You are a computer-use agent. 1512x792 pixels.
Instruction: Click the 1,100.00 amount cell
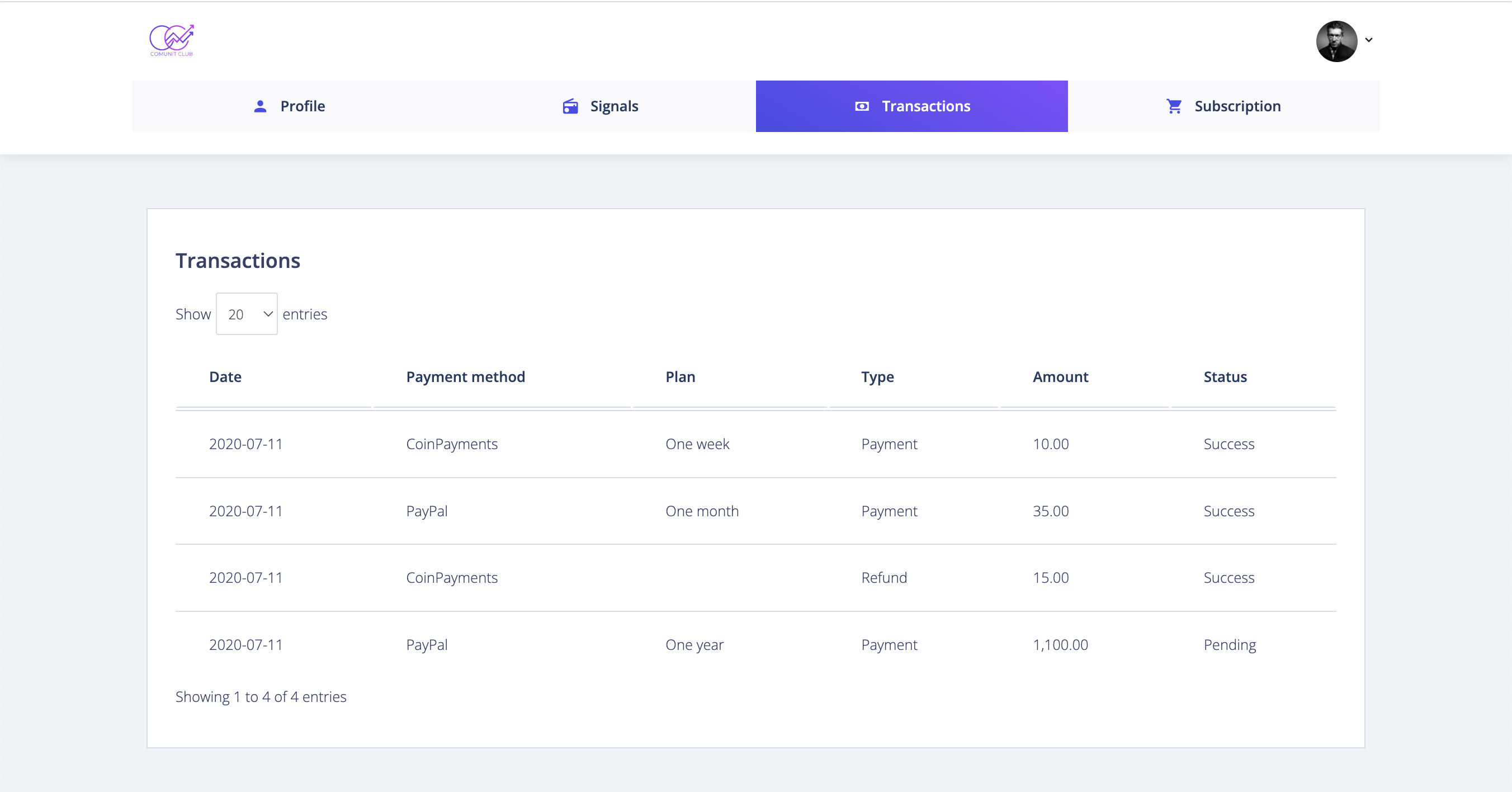(1060, 645)
